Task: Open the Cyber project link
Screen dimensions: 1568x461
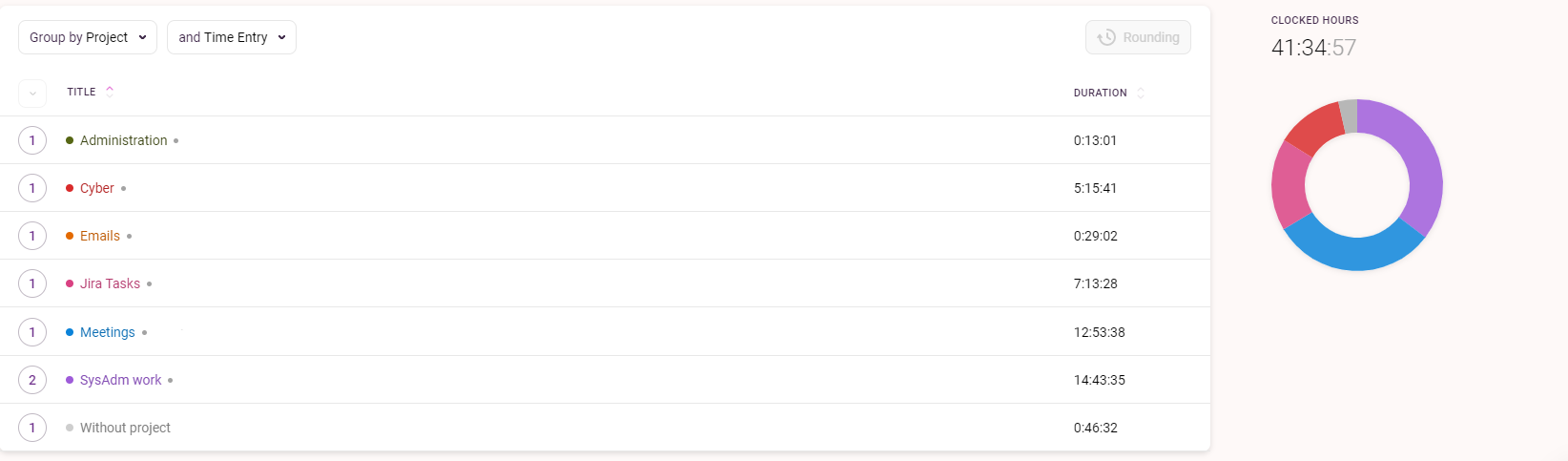Action: (97, 188)
